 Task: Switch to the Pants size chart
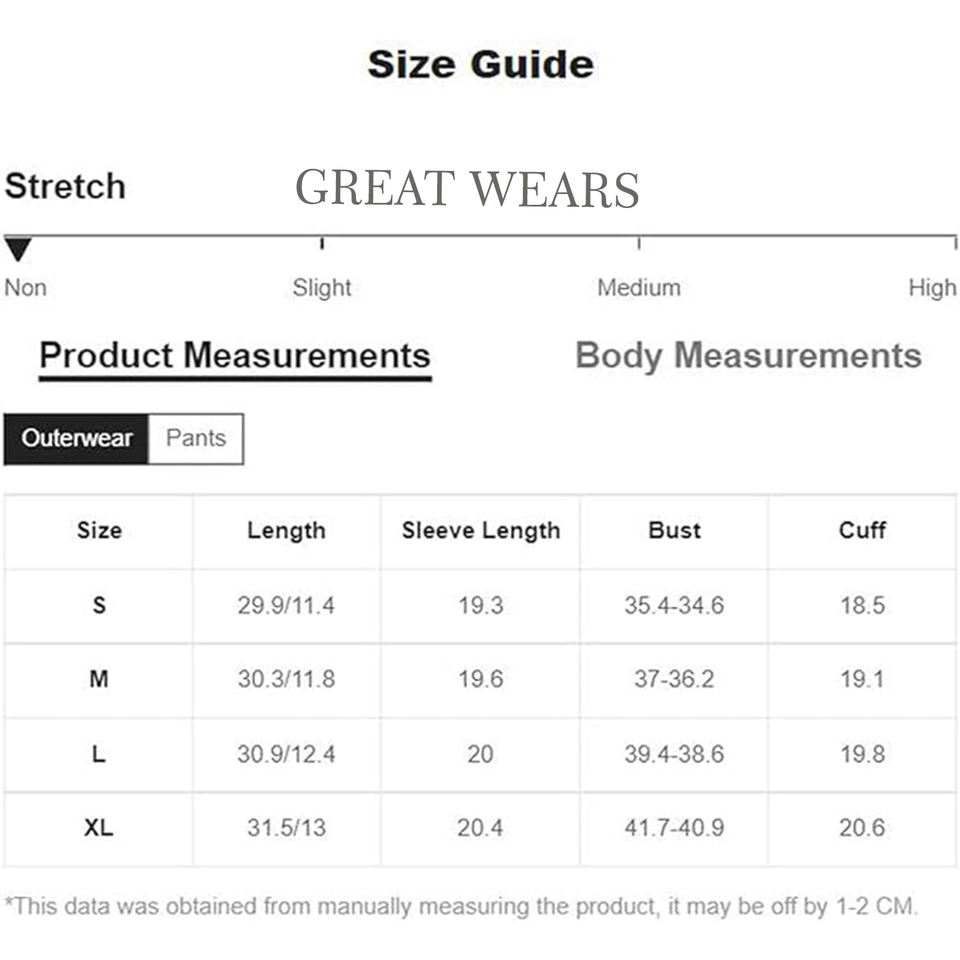point(196,438)
